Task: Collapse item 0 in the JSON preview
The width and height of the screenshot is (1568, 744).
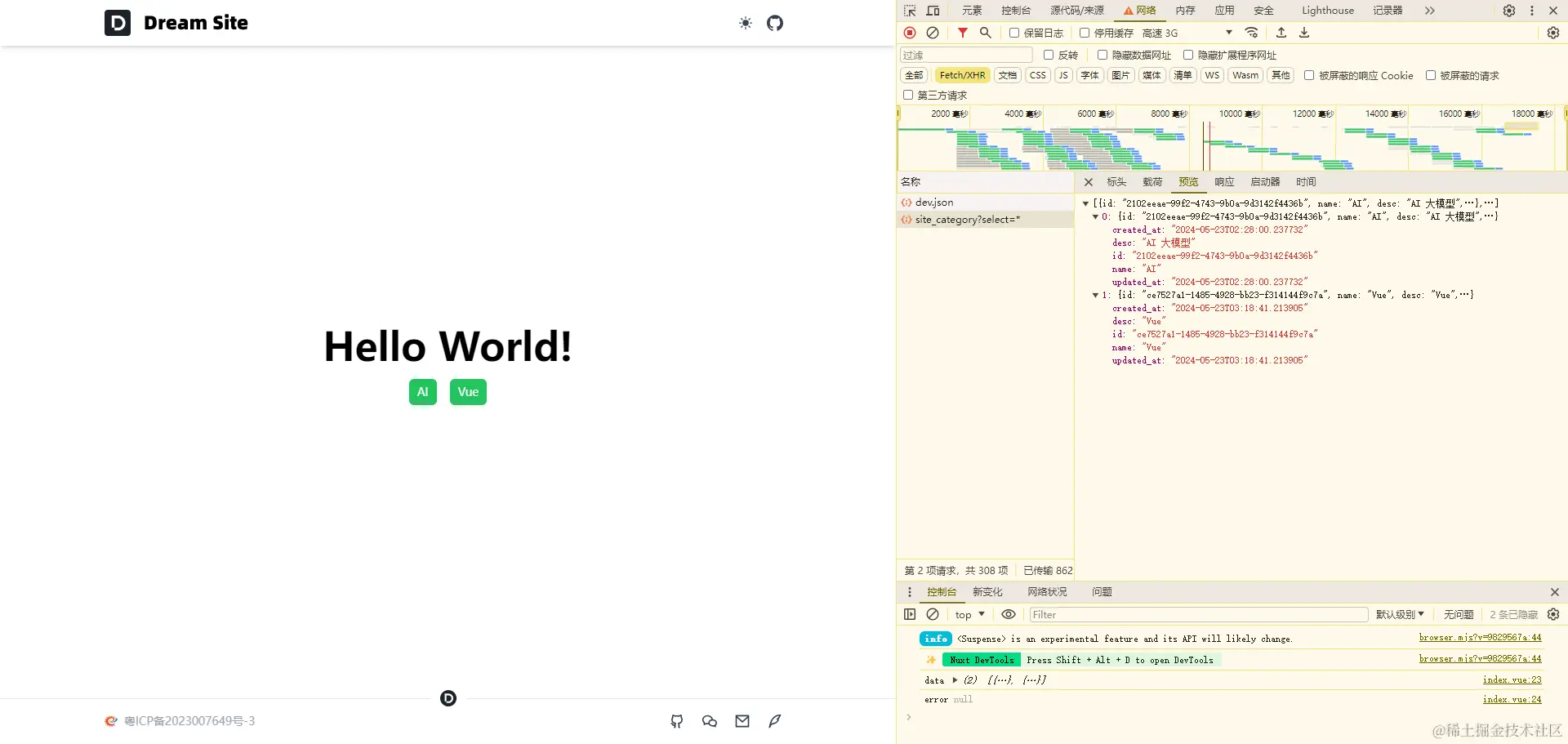Action: pos(1095,216)
